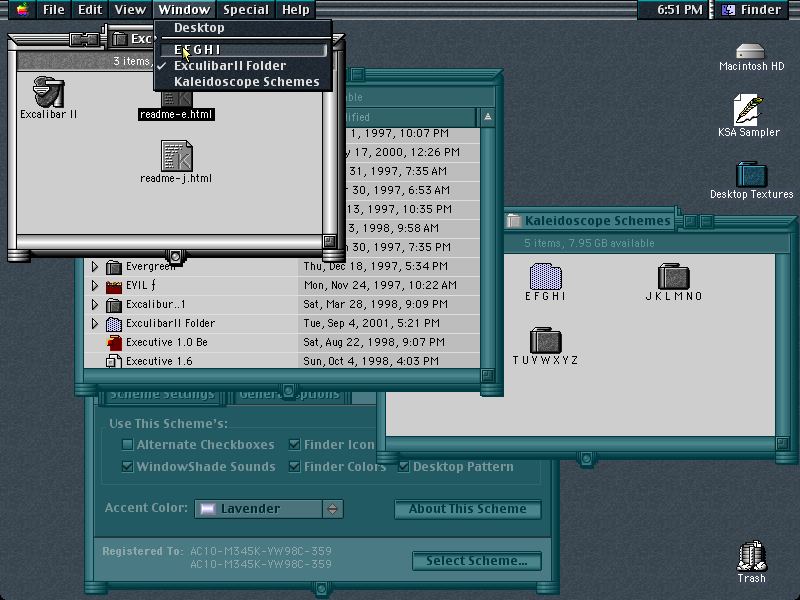Expand the Evergreen folder disclosure triangle
Image resolution: width=800 pixels, height=600 pixels.
tap(95, 266)
